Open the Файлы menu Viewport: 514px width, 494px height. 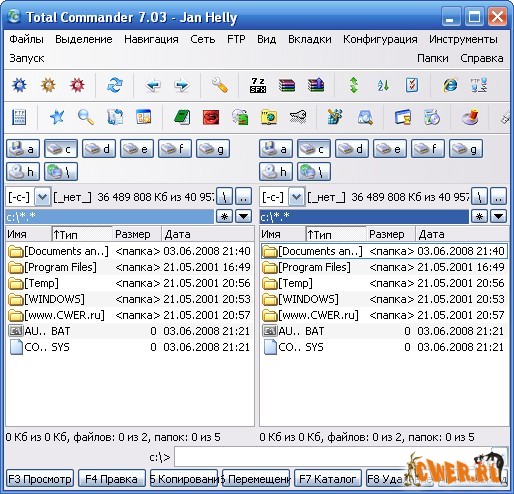point(26,39)
